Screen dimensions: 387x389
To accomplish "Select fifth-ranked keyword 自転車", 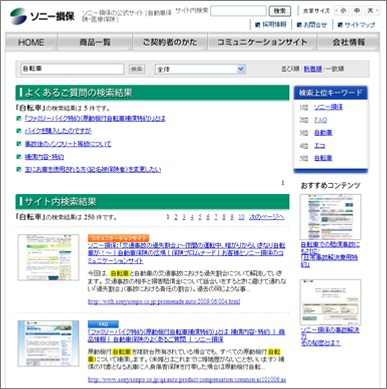I will coord(323,158).
